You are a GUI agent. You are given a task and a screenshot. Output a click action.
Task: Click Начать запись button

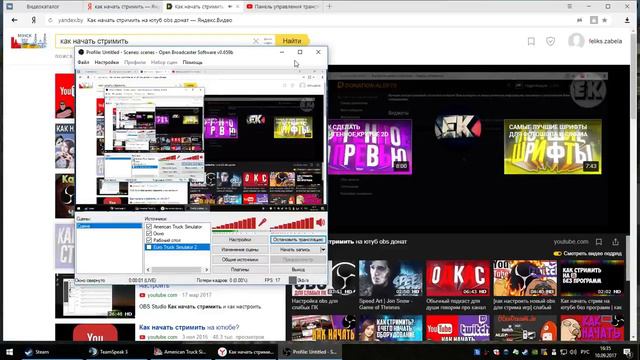pos(295,249)
